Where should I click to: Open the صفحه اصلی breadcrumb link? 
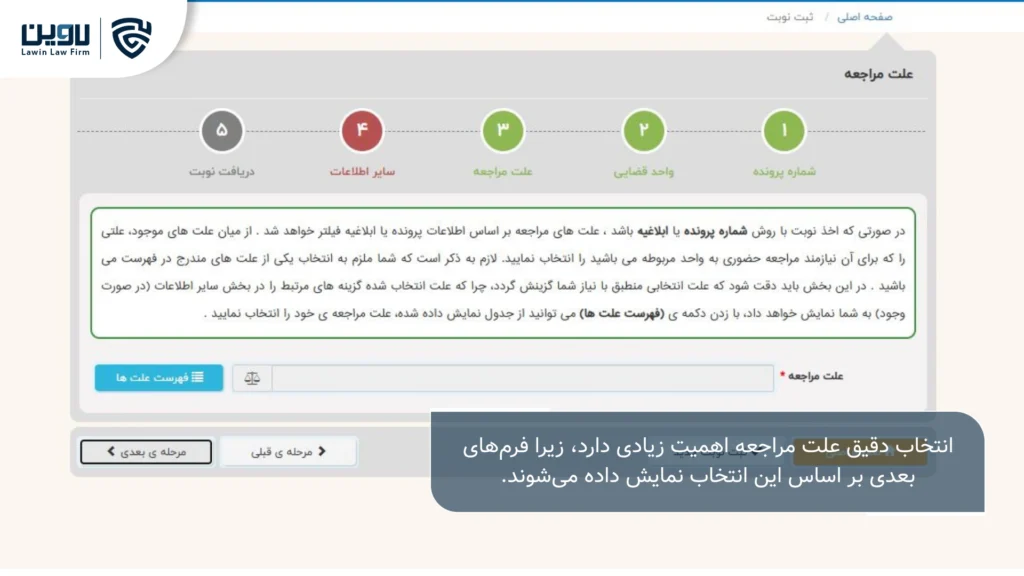(865, 17)
